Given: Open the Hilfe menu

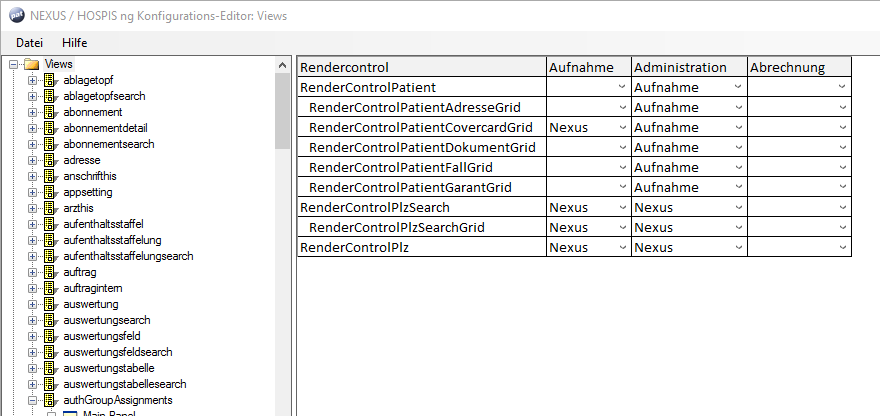Looking at the screenshot, I should [74, 43].
